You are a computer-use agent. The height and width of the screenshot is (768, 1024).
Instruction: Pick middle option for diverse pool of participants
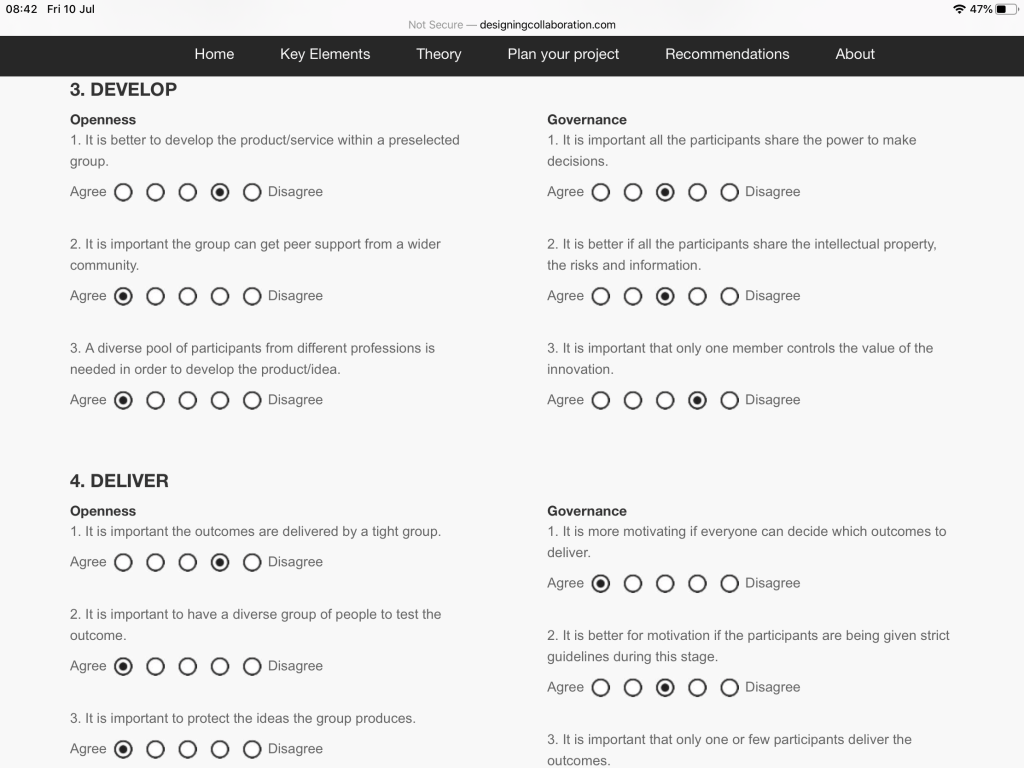[x=188, y=400]
